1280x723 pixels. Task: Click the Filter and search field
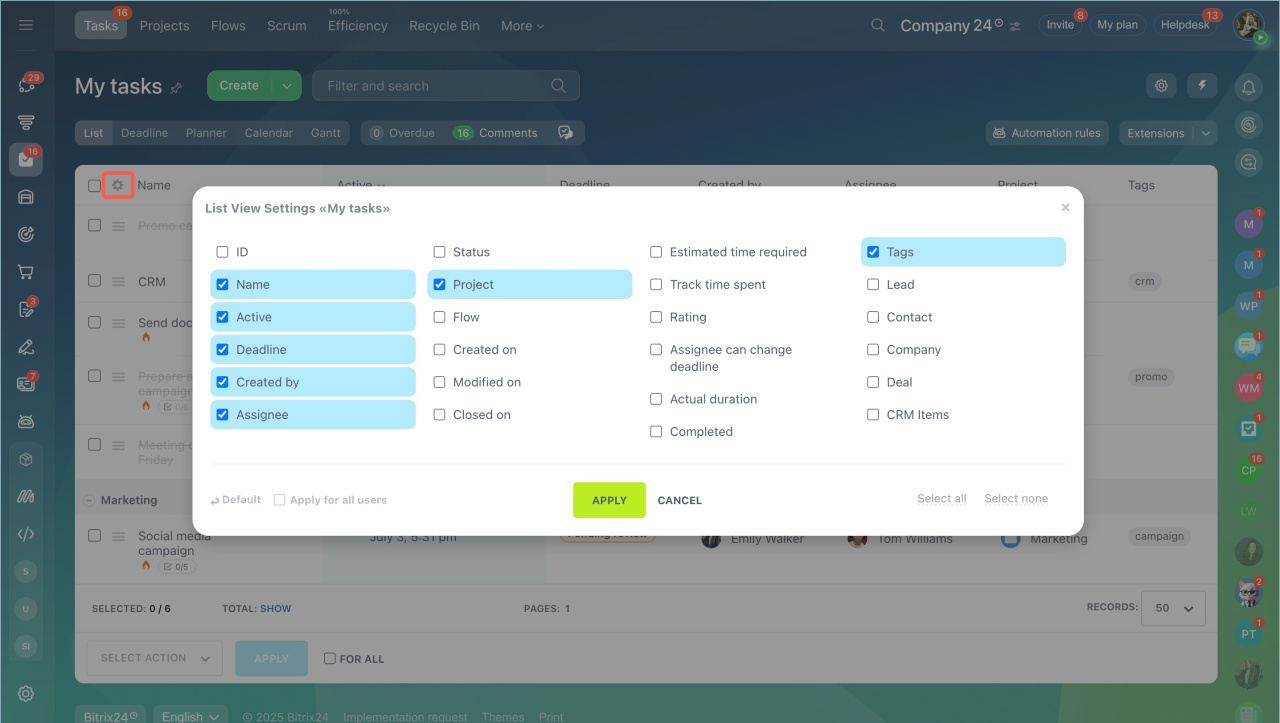pos(435,86)
